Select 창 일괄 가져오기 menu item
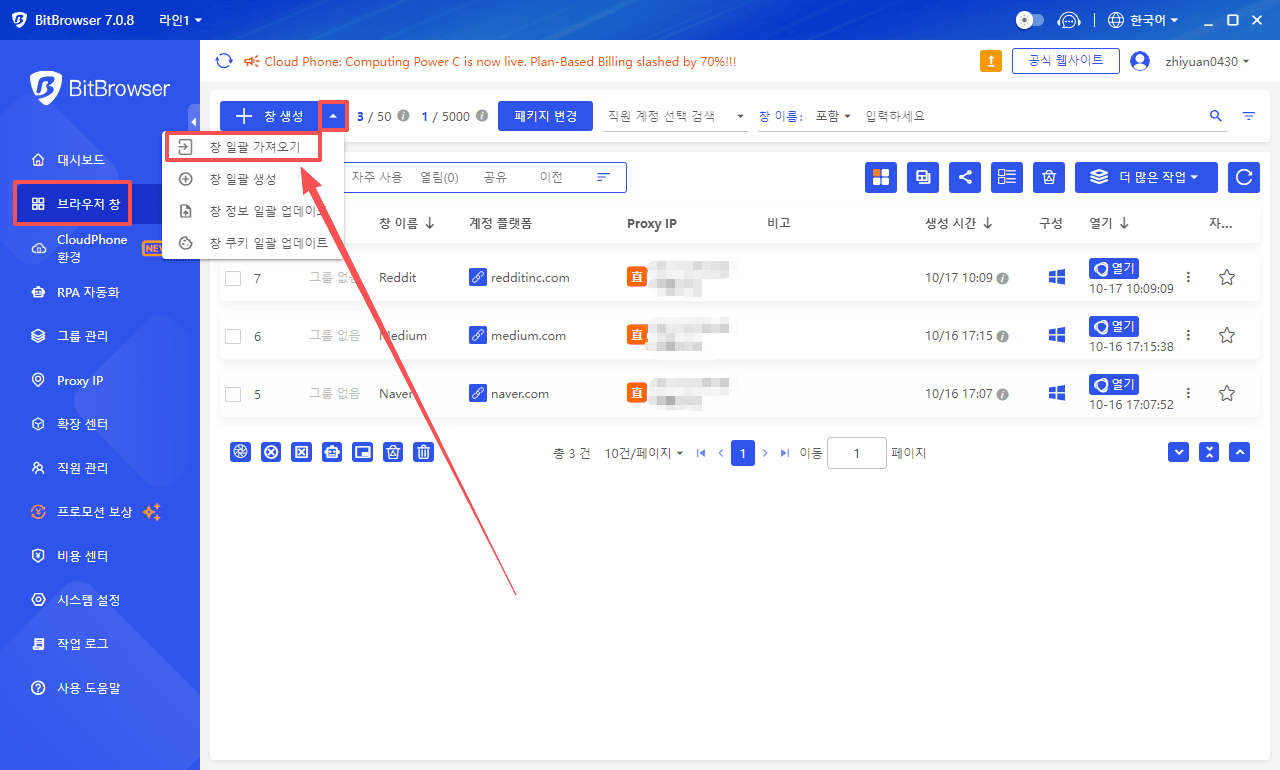The width and height of the screenshot is (1280, 770). click(x=254, y=147)
